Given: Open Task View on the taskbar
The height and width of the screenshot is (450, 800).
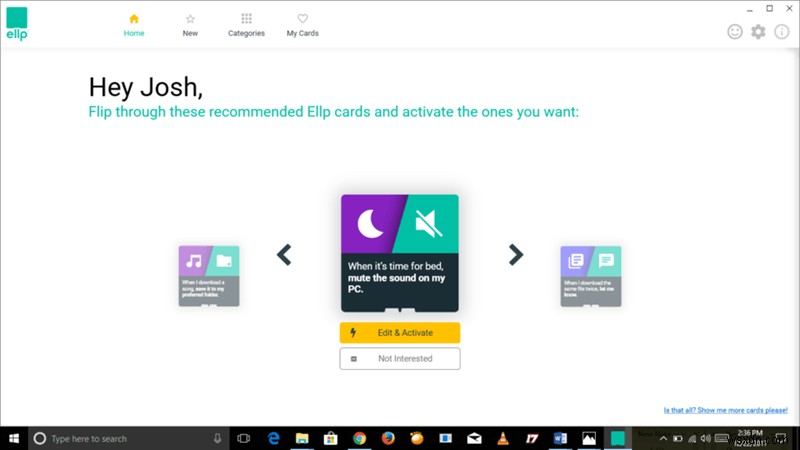Looking at the screenshot, I should pos(244,438).
